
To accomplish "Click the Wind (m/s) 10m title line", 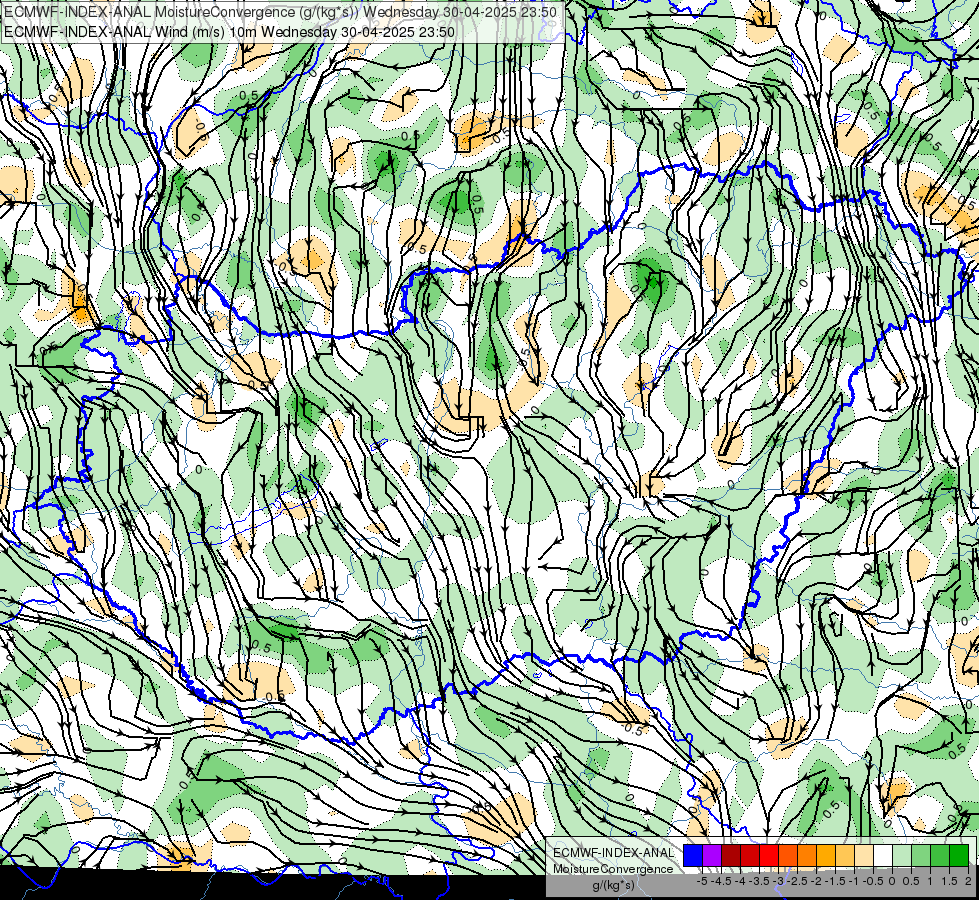I will [x=229, y=32].
